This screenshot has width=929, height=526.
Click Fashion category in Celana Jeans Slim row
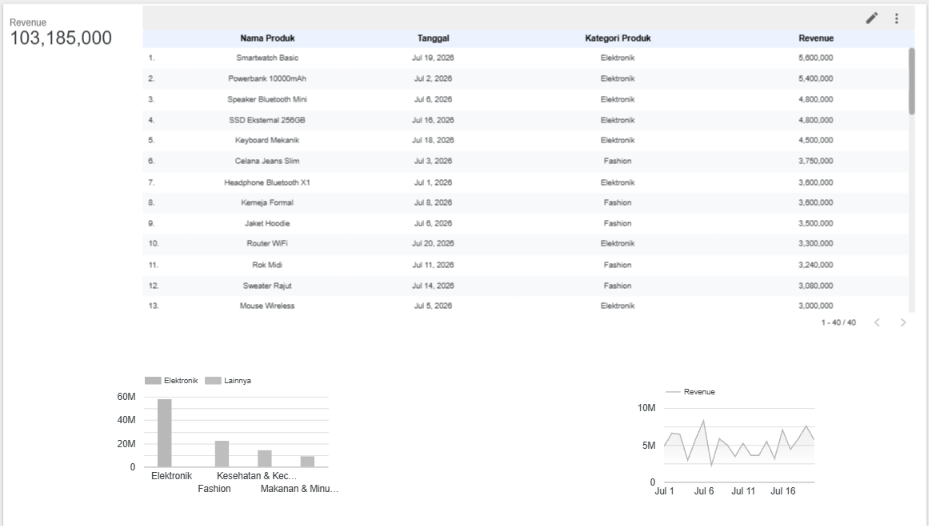pos(617,161)
